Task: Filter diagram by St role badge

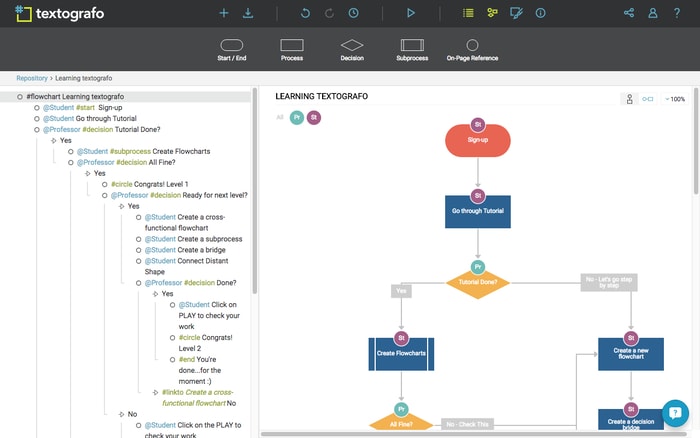Action: (x=314, y=117)
